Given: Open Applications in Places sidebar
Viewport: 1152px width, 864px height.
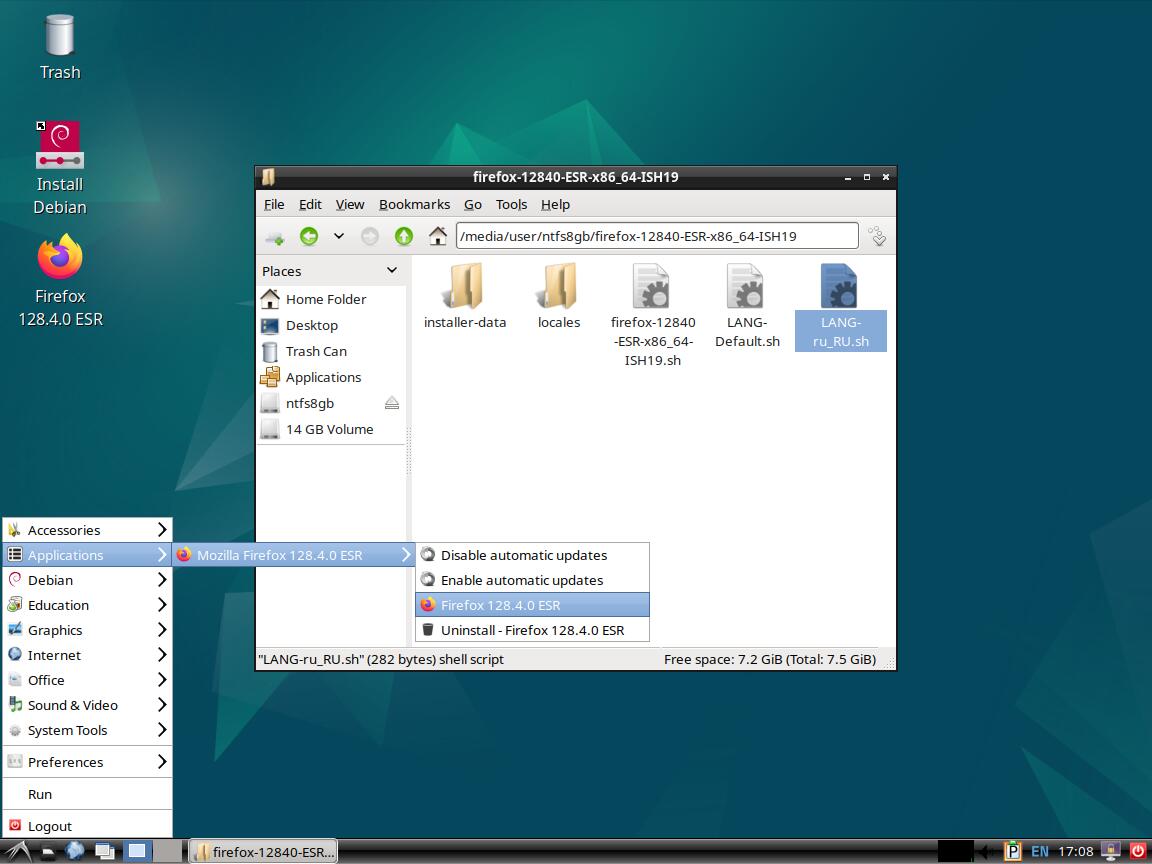Looking at the screenshot, I should coord(331,378).
